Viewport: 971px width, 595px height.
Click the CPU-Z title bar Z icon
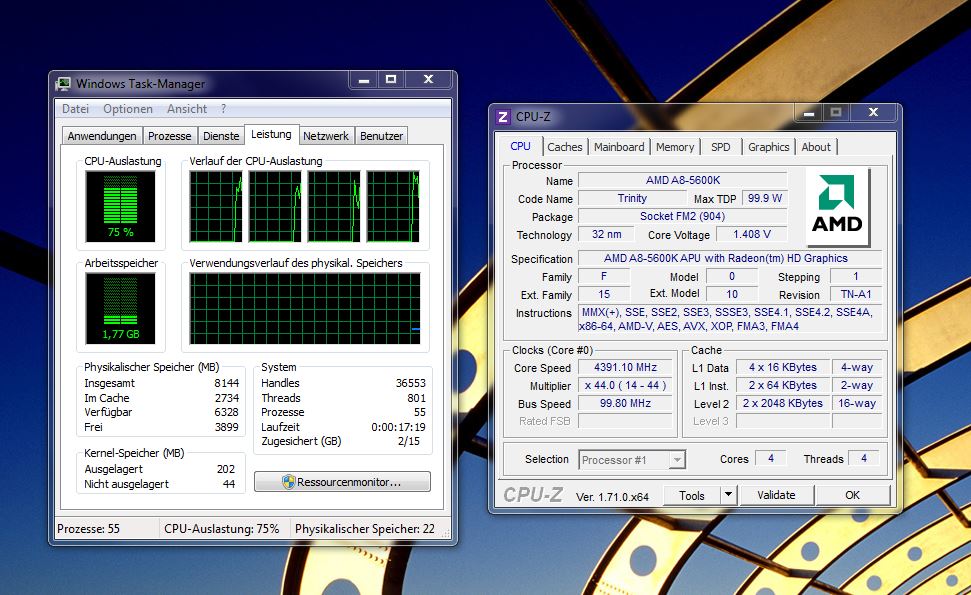point(503,116)
